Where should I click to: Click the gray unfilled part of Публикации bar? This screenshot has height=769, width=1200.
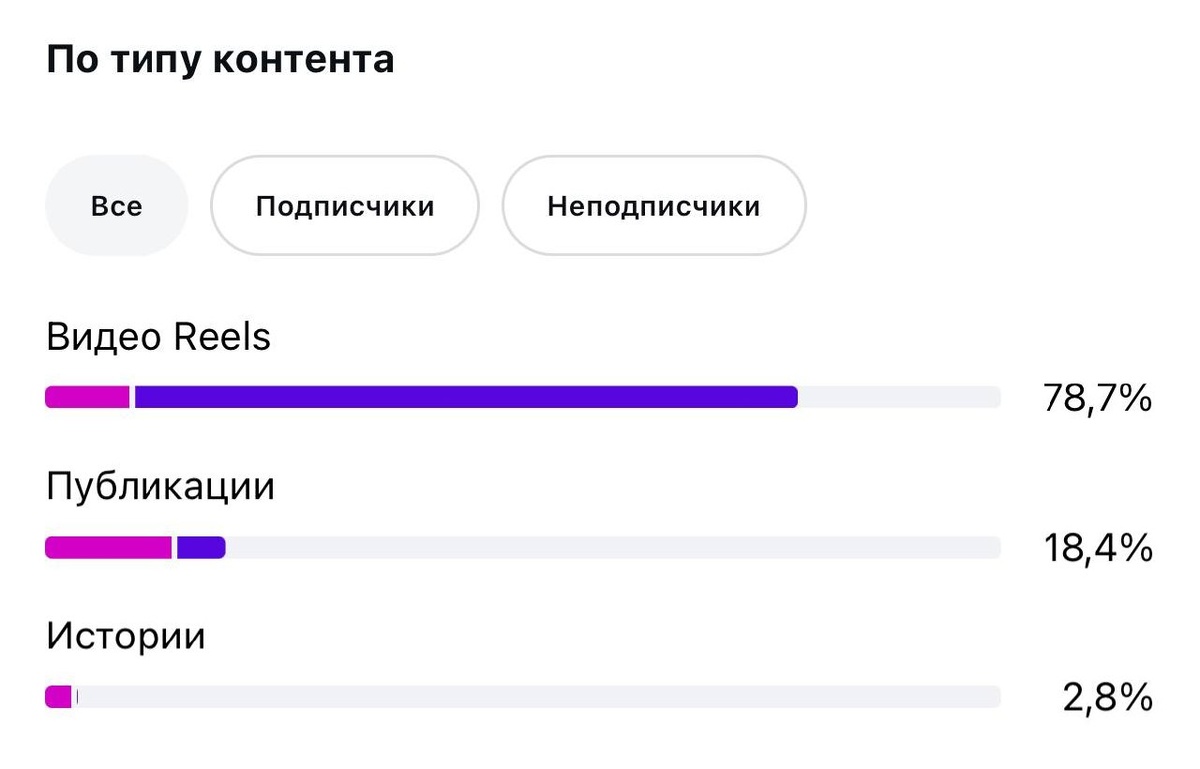(612, 547)
